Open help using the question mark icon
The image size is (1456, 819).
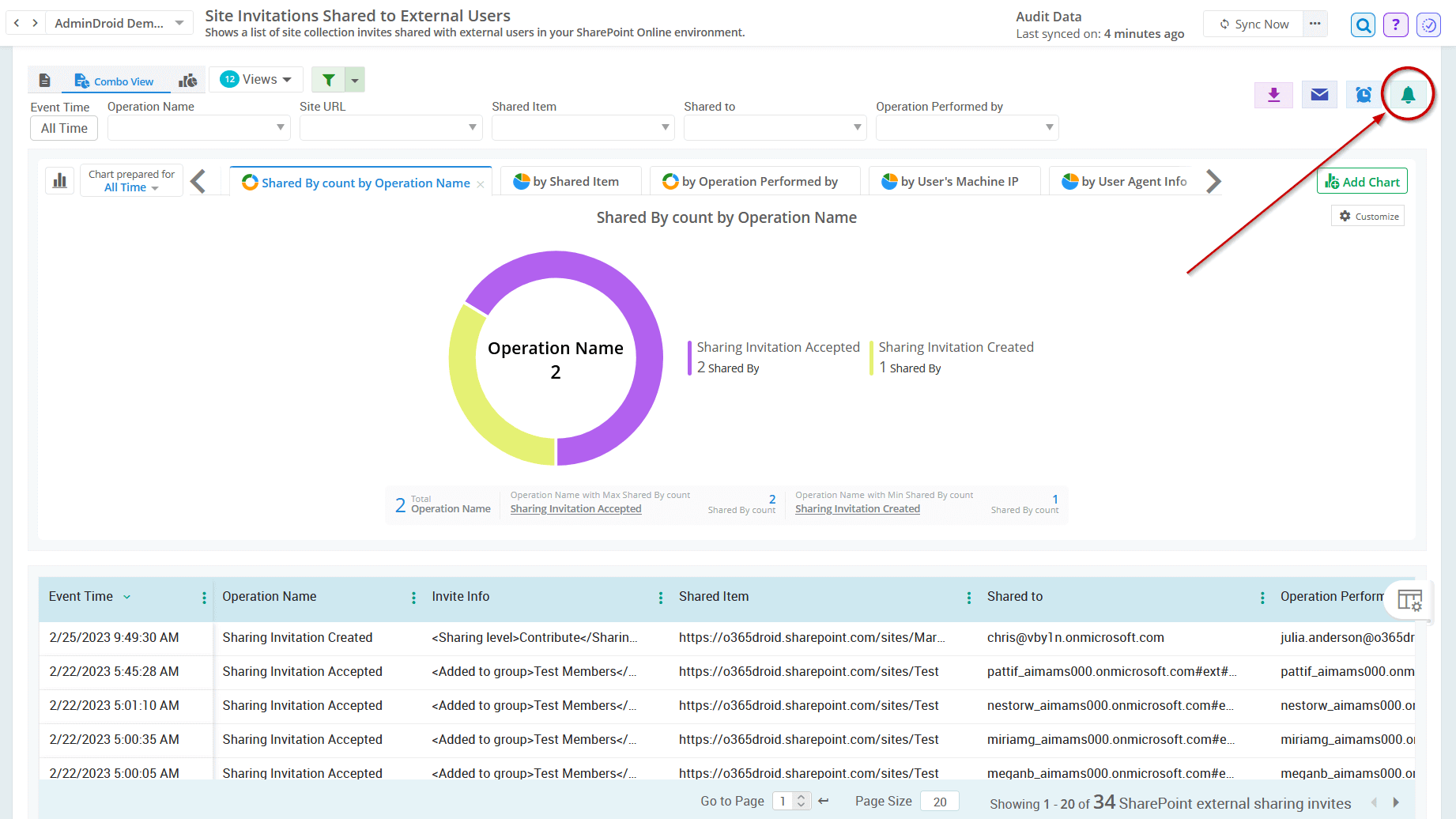coord(1396,25)
